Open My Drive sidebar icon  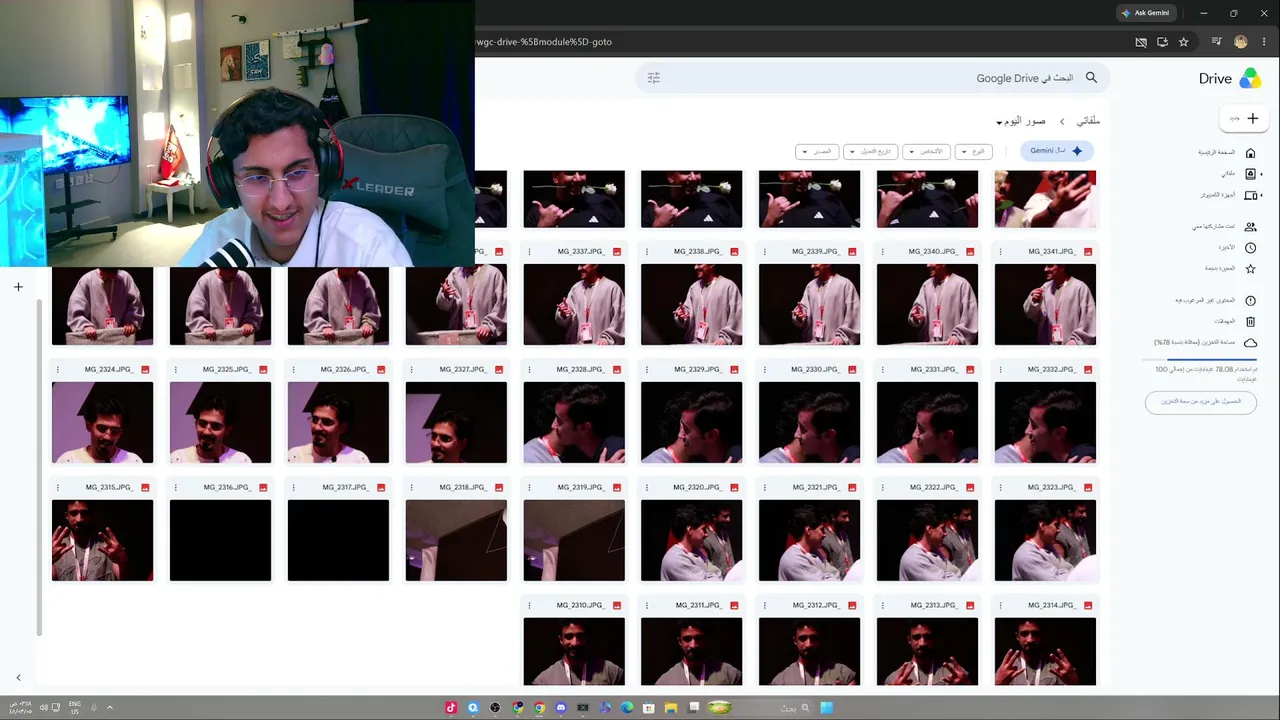[1250, 174]
